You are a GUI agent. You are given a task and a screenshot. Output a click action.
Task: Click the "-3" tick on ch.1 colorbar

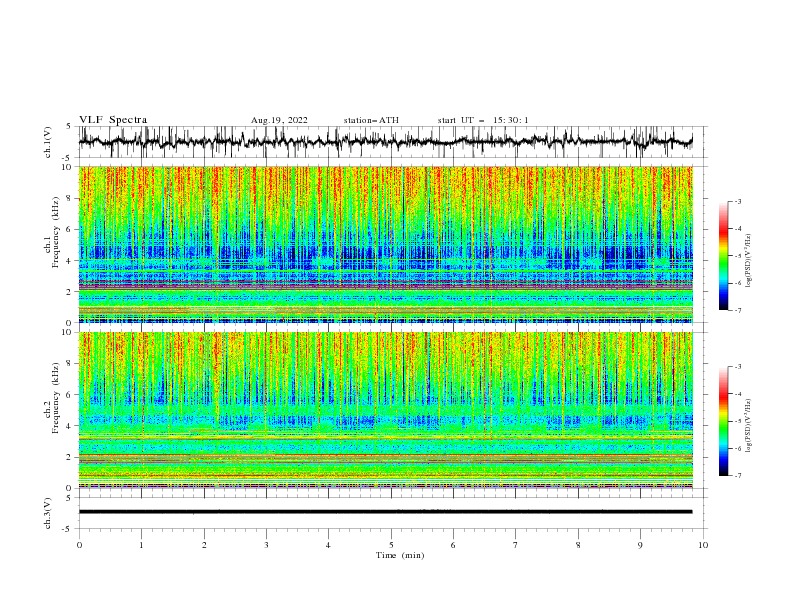pyautogui.click(x=738, y=201)
